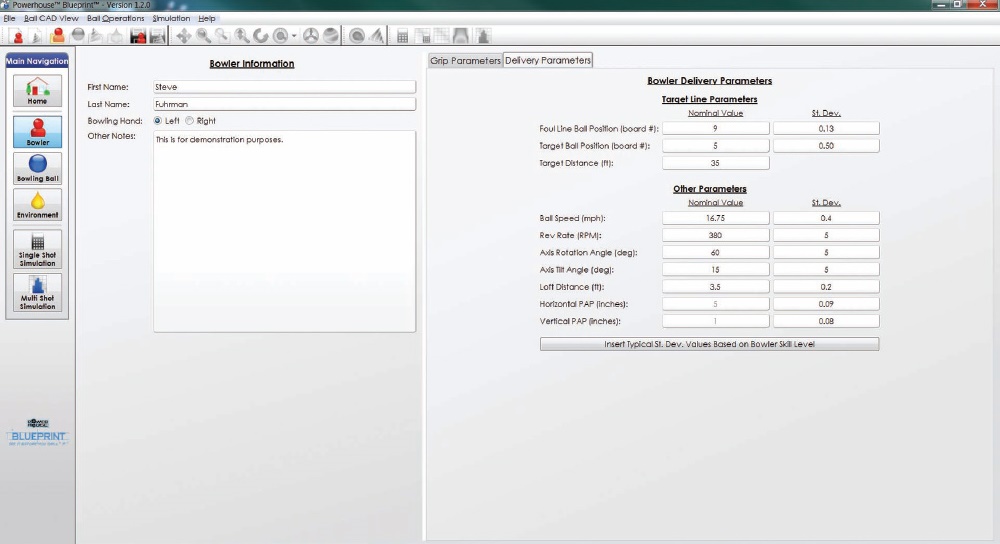The height and width of the screenshot is (544, 1000).
Task: Click into the Other Notes text area
Action: pos(284,230)
